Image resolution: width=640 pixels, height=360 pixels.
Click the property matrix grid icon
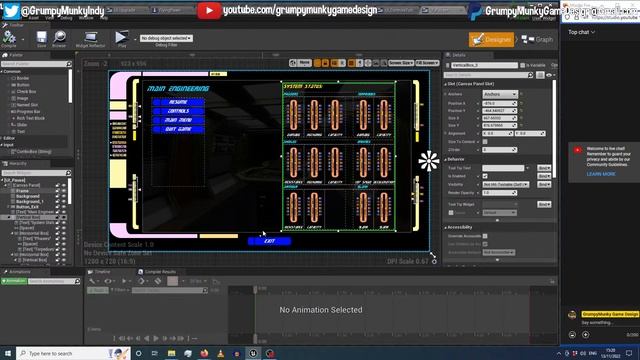[x=540, y=75]
